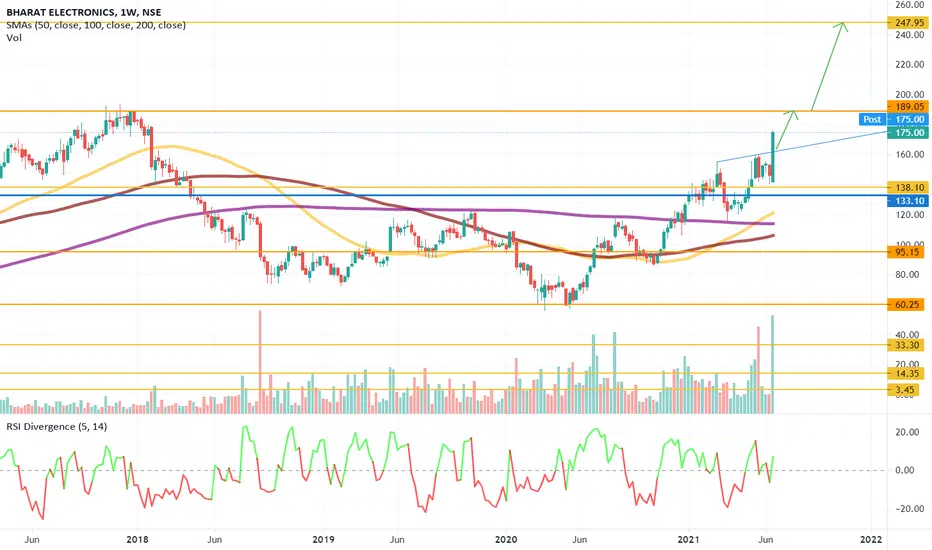Click the 14.35 level label
This screenshot has width=932, height=550.
[905, 373]
